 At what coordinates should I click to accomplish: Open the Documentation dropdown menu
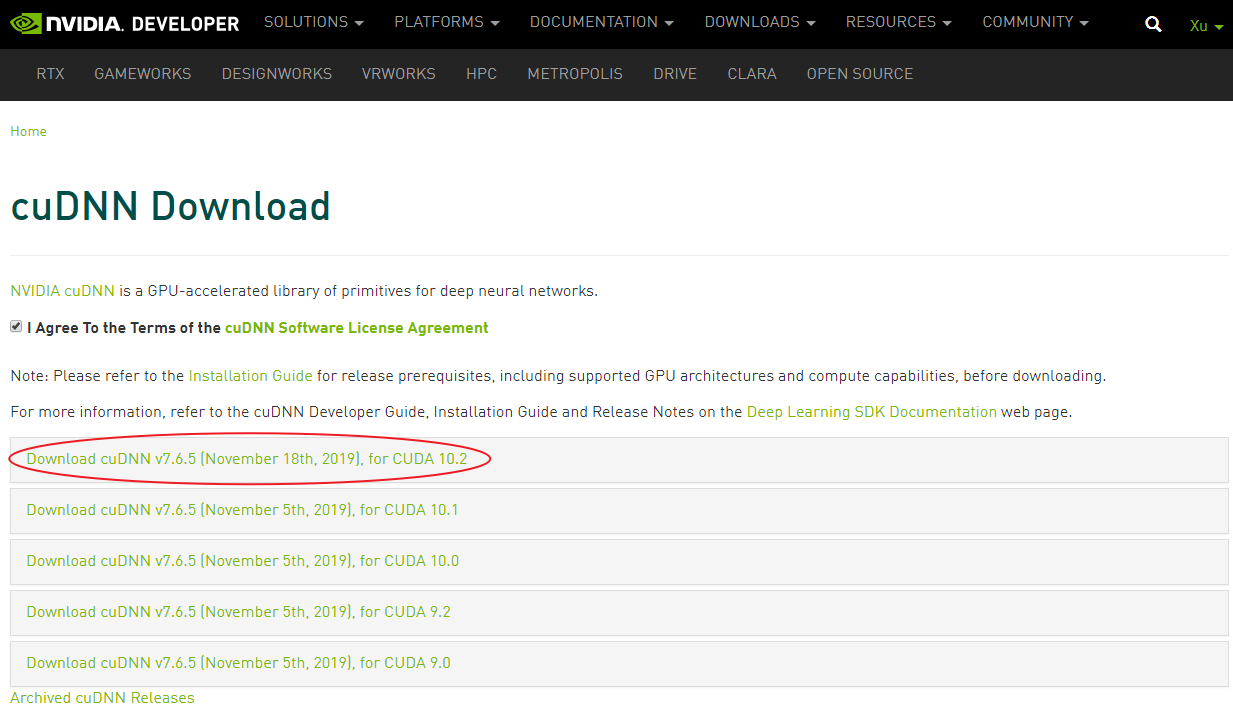[x=601, y=22]
